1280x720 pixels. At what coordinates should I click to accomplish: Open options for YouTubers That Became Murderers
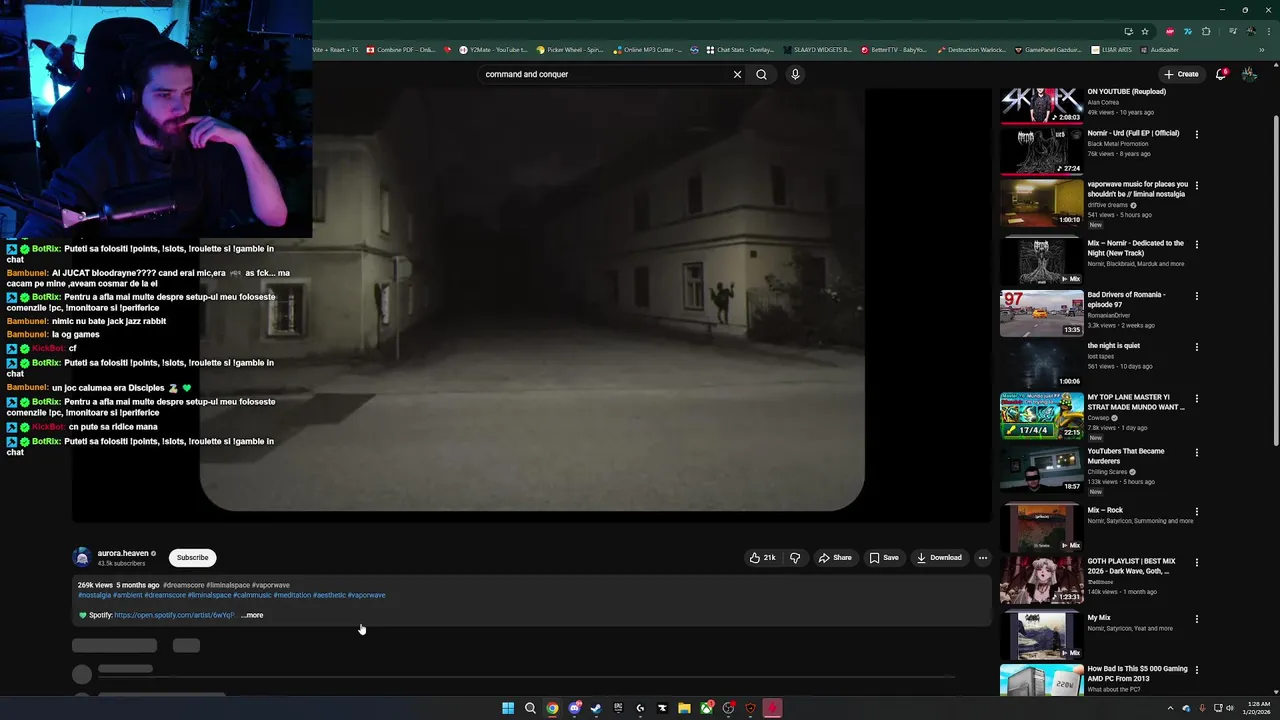tap(1197, 452)
